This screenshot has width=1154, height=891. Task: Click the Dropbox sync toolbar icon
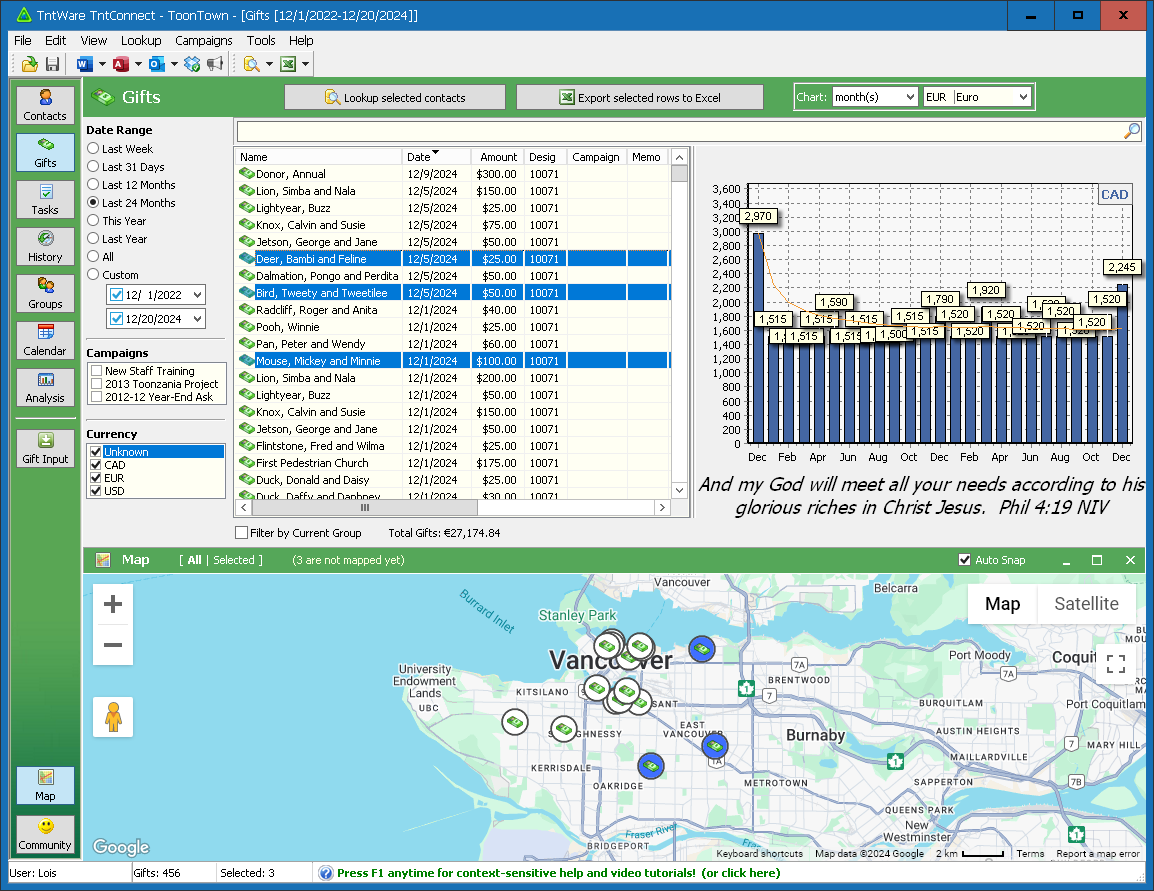point(192,64)
